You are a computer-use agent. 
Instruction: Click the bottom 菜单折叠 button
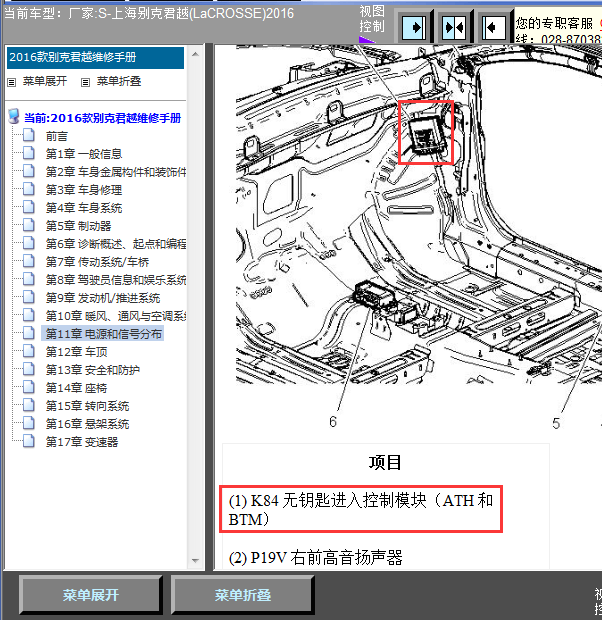click(242, 595)
